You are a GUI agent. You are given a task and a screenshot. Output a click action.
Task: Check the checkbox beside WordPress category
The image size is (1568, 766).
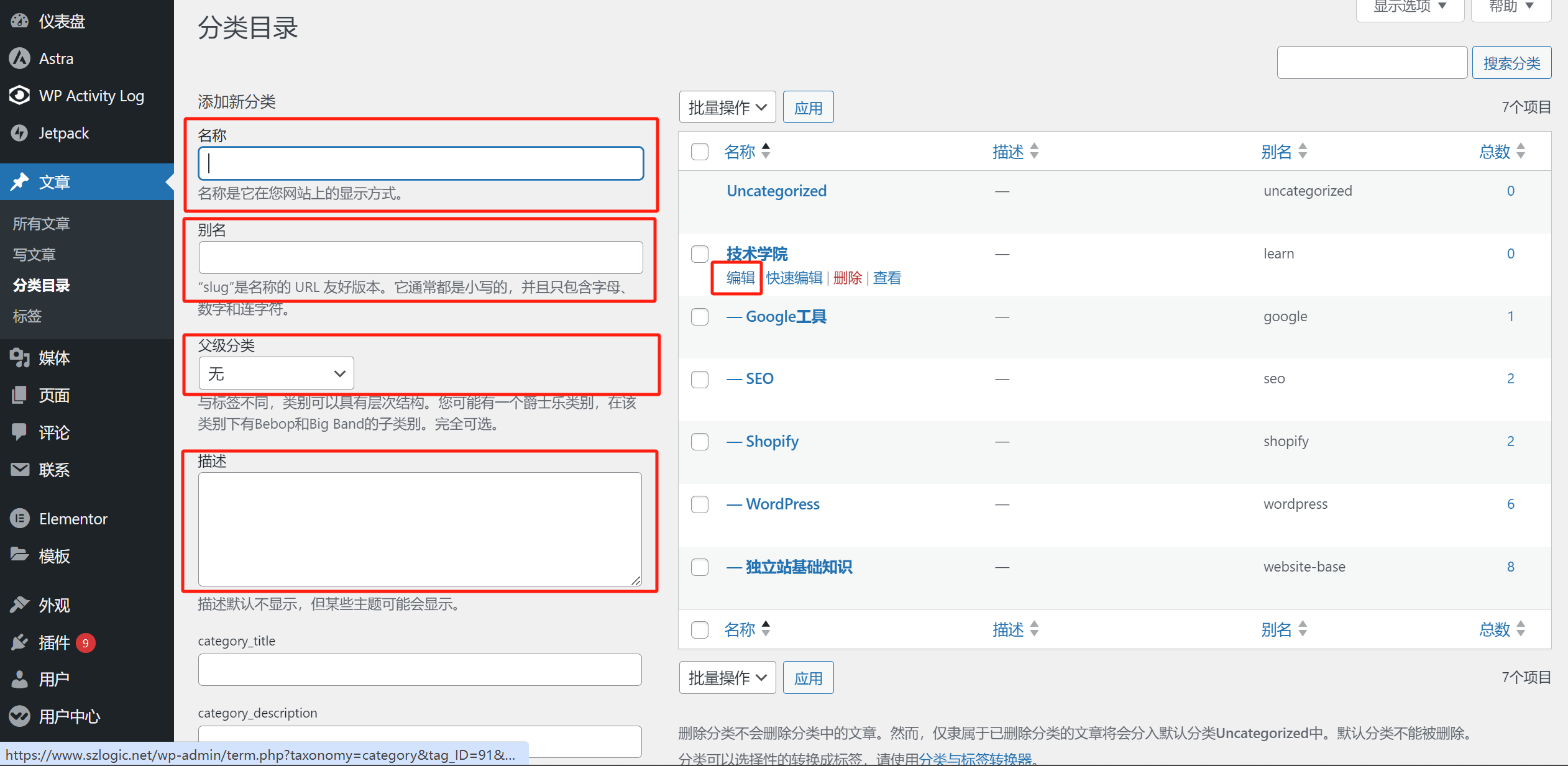pyautogui.click(x=699, y=504)
